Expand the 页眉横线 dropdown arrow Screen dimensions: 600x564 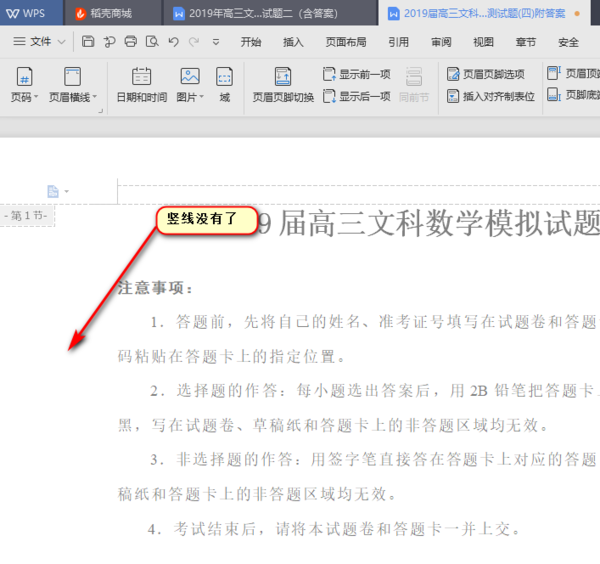95,97
